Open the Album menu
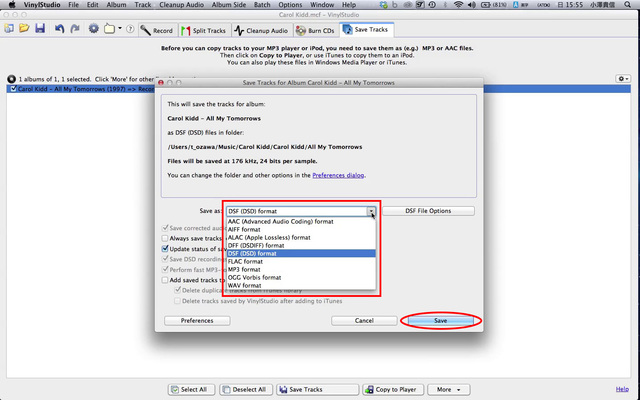Screen dimensions: 640x400 tap(116, 5)
